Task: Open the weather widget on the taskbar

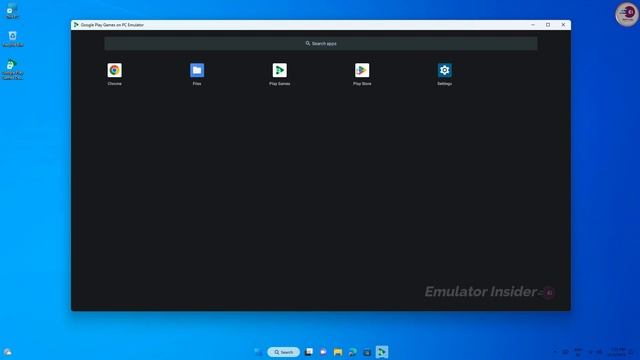Action: (x=8, y=352)
